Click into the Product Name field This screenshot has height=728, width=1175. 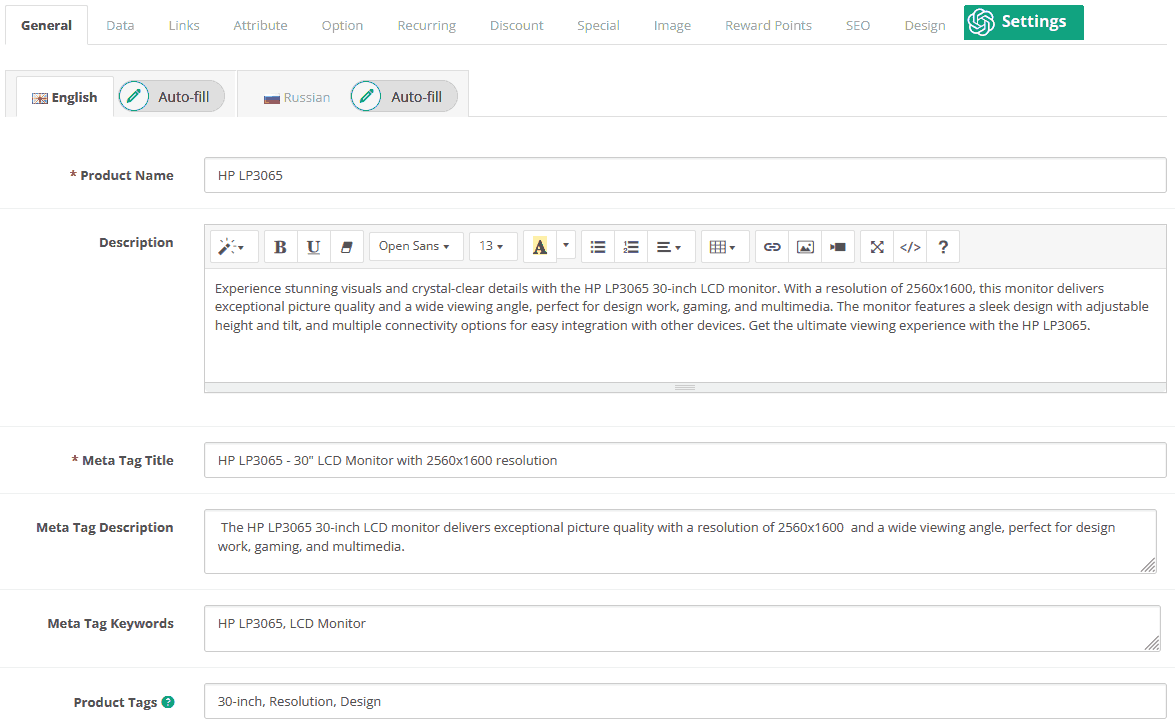[685, 175]
